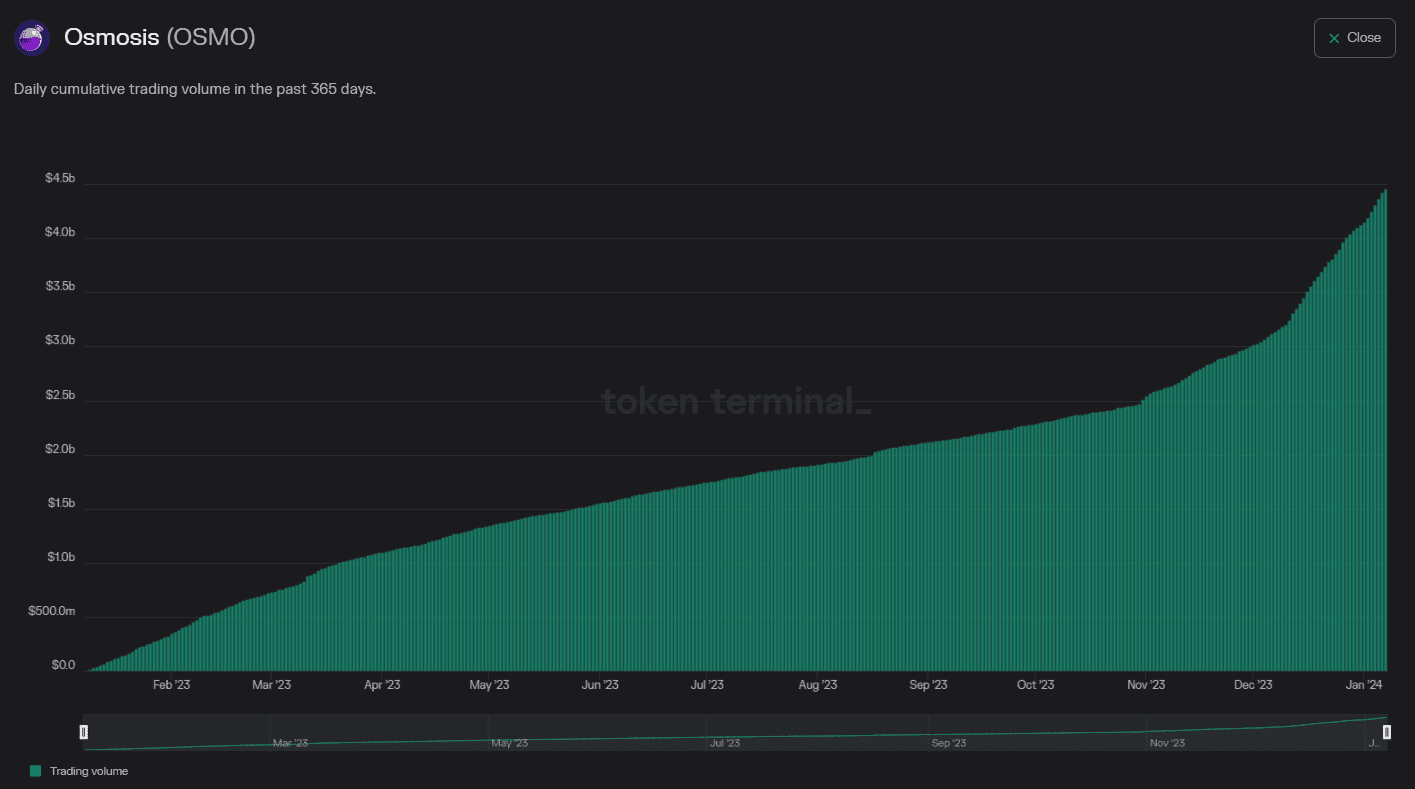Click the token terminal_ watermark
1415x789 pixels.
pyautogui.click(x=735, y=402)
